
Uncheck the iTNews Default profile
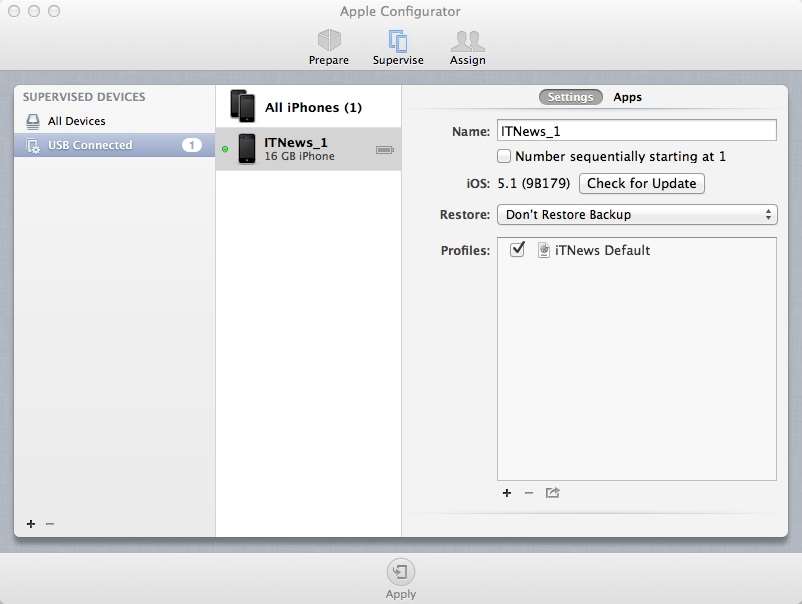518,250
